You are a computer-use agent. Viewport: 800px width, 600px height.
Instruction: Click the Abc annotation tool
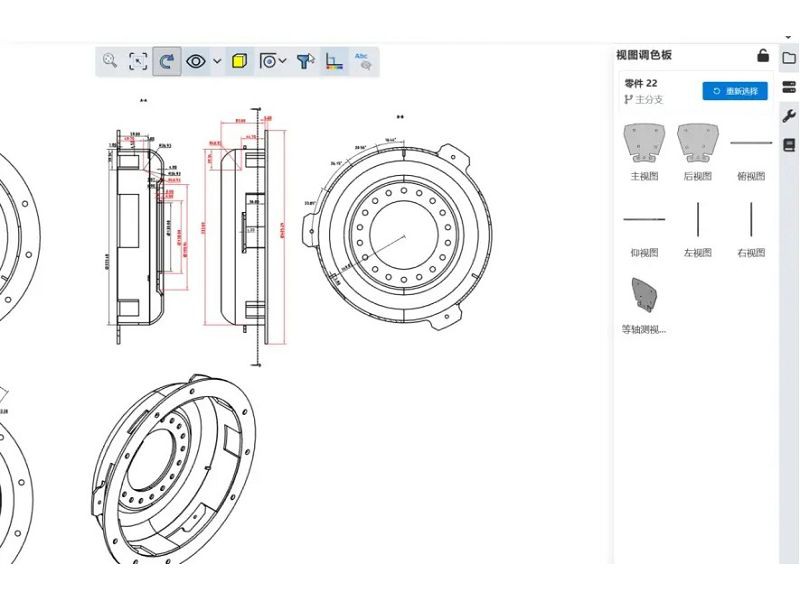pyautogui.click(x=362, y=61)
